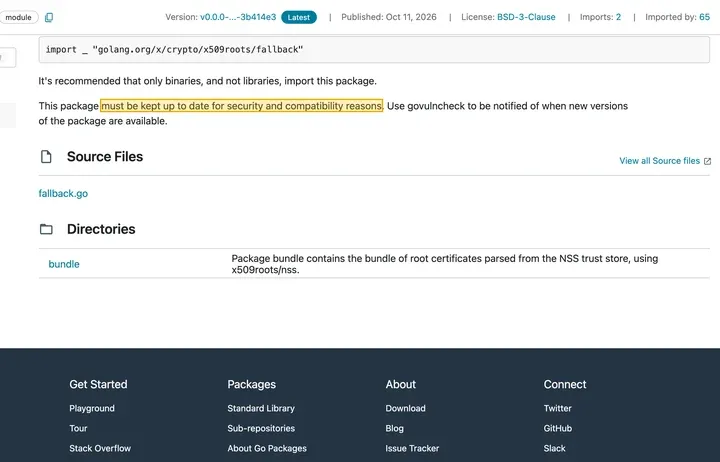Click the Connect footer heading
Viewport: 720px width, 462px height.
coord(565,384)
